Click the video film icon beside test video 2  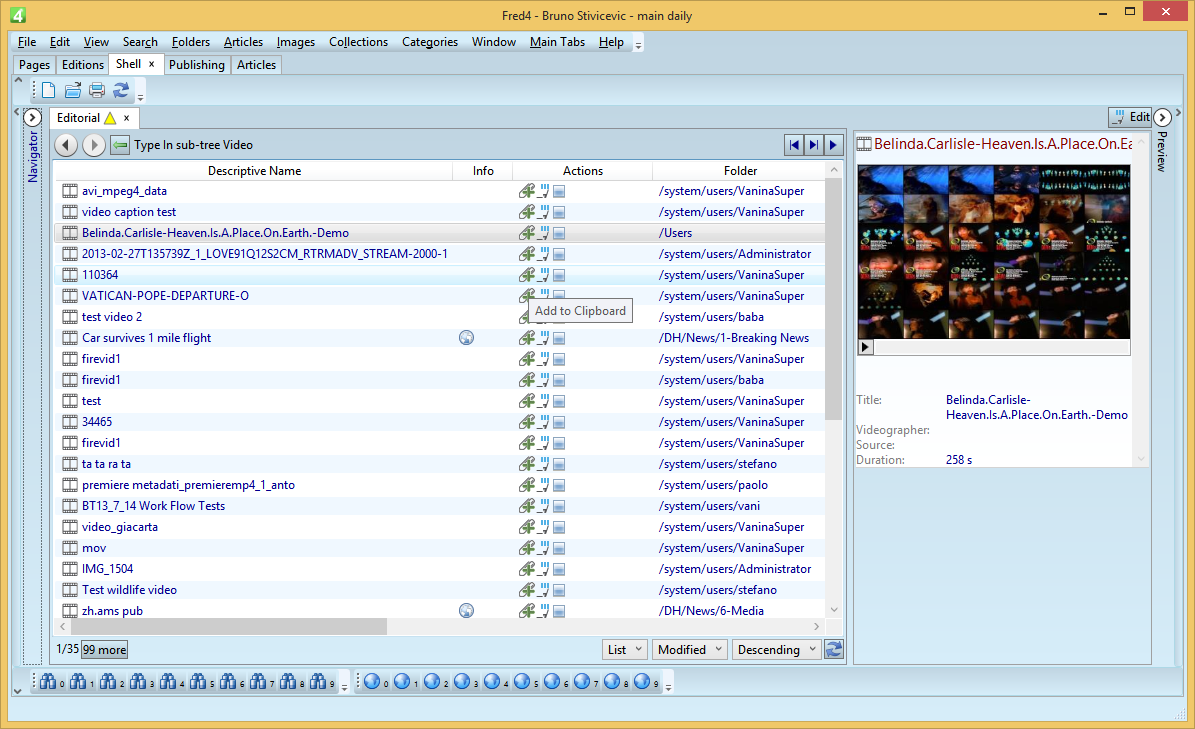coord(70,317)
